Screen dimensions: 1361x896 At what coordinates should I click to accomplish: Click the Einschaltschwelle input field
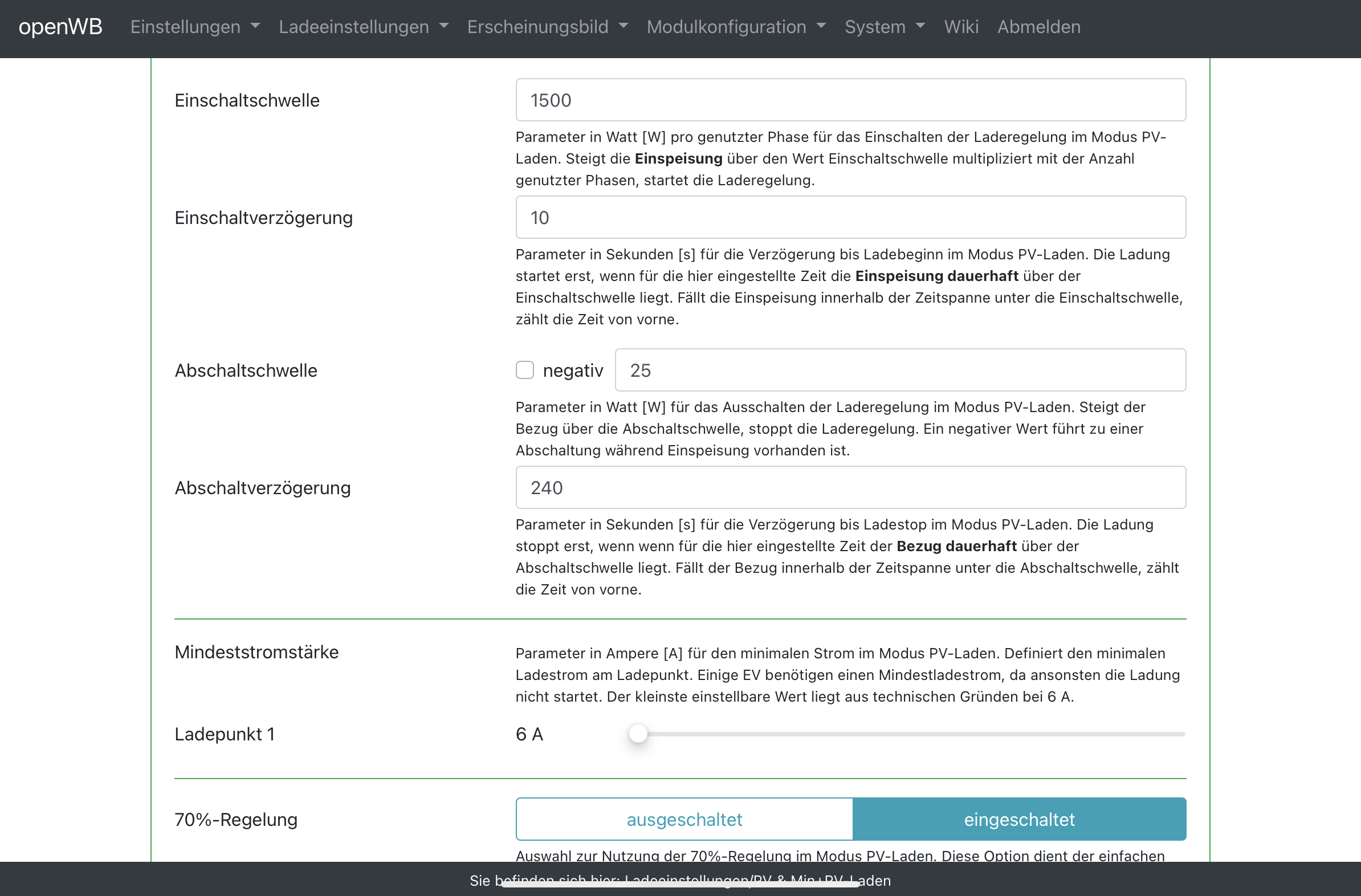[850, 100]
